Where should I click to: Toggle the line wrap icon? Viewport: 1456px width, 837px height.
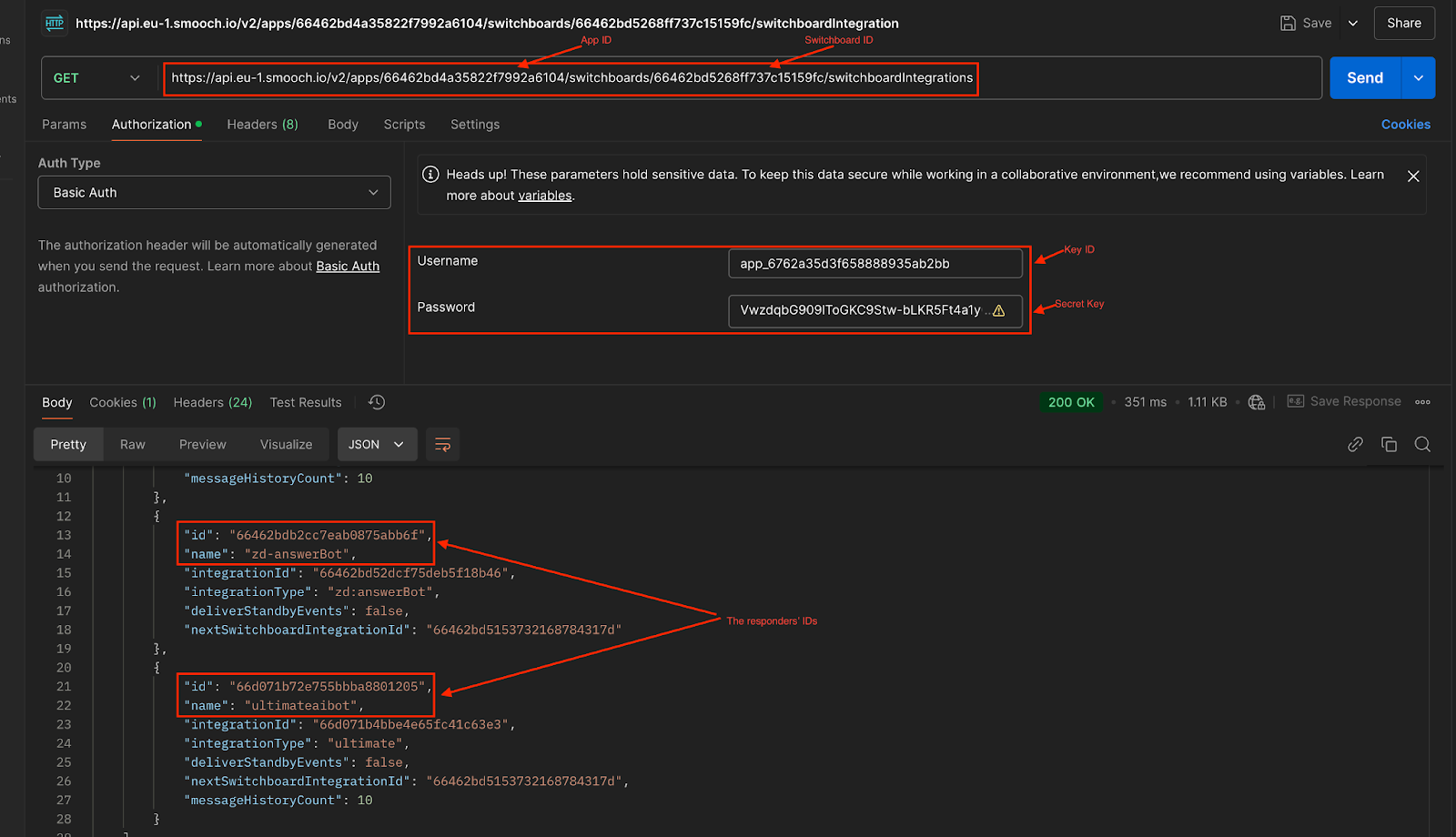pos(443,445)
